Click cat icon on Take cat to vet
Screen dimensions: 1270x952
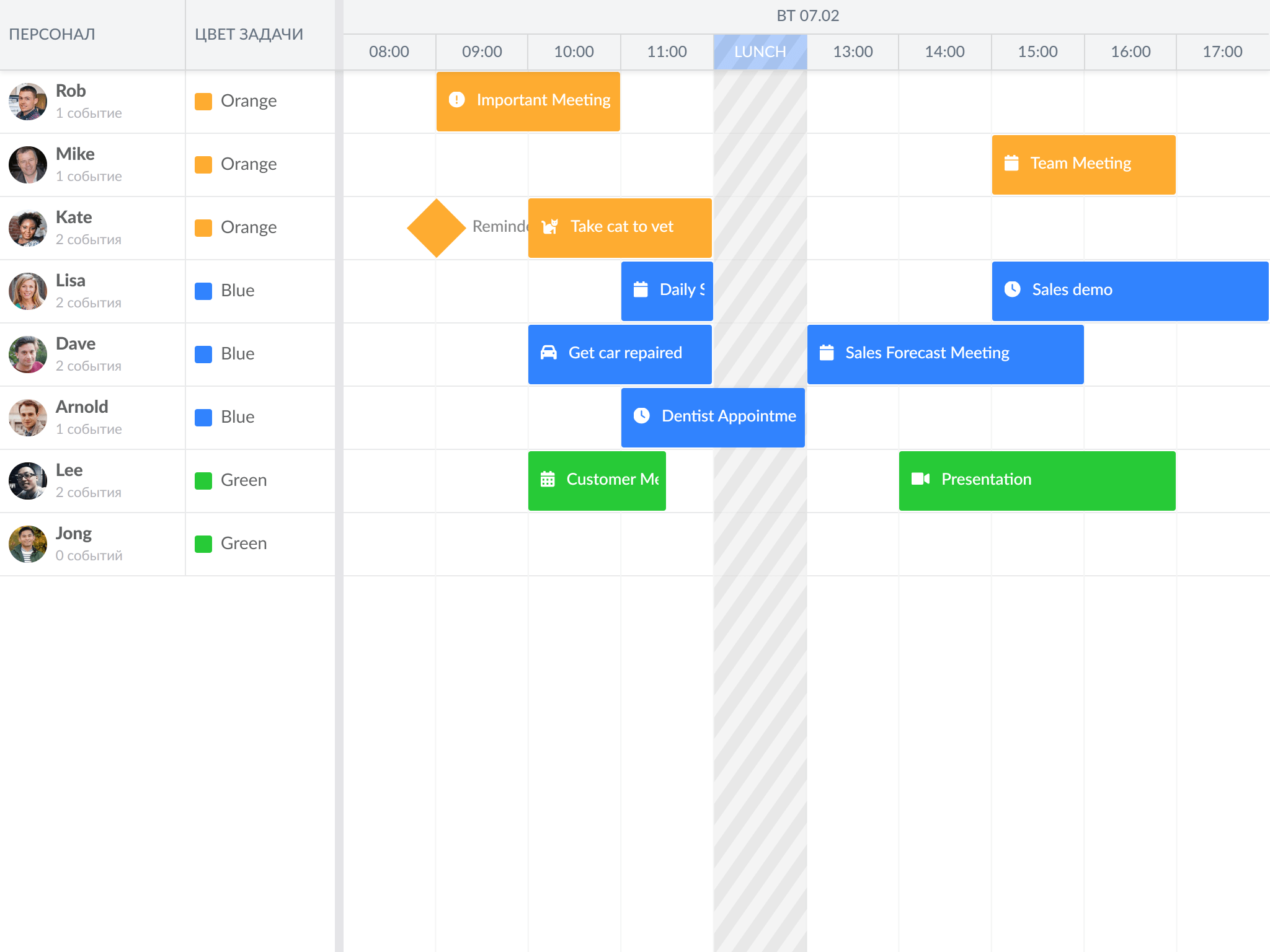click(x=549, y=227)
